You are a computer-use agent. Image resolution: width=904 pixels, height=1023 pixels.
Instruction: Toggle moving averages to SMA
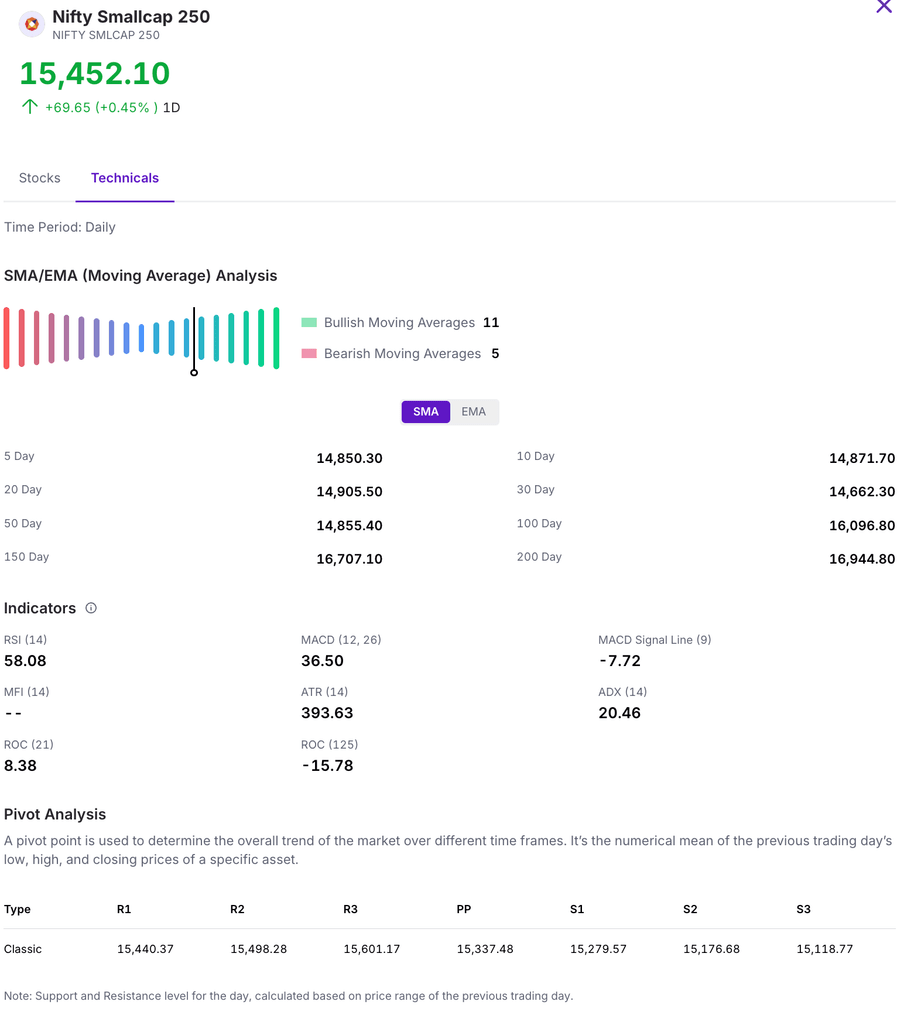(426, 412)
